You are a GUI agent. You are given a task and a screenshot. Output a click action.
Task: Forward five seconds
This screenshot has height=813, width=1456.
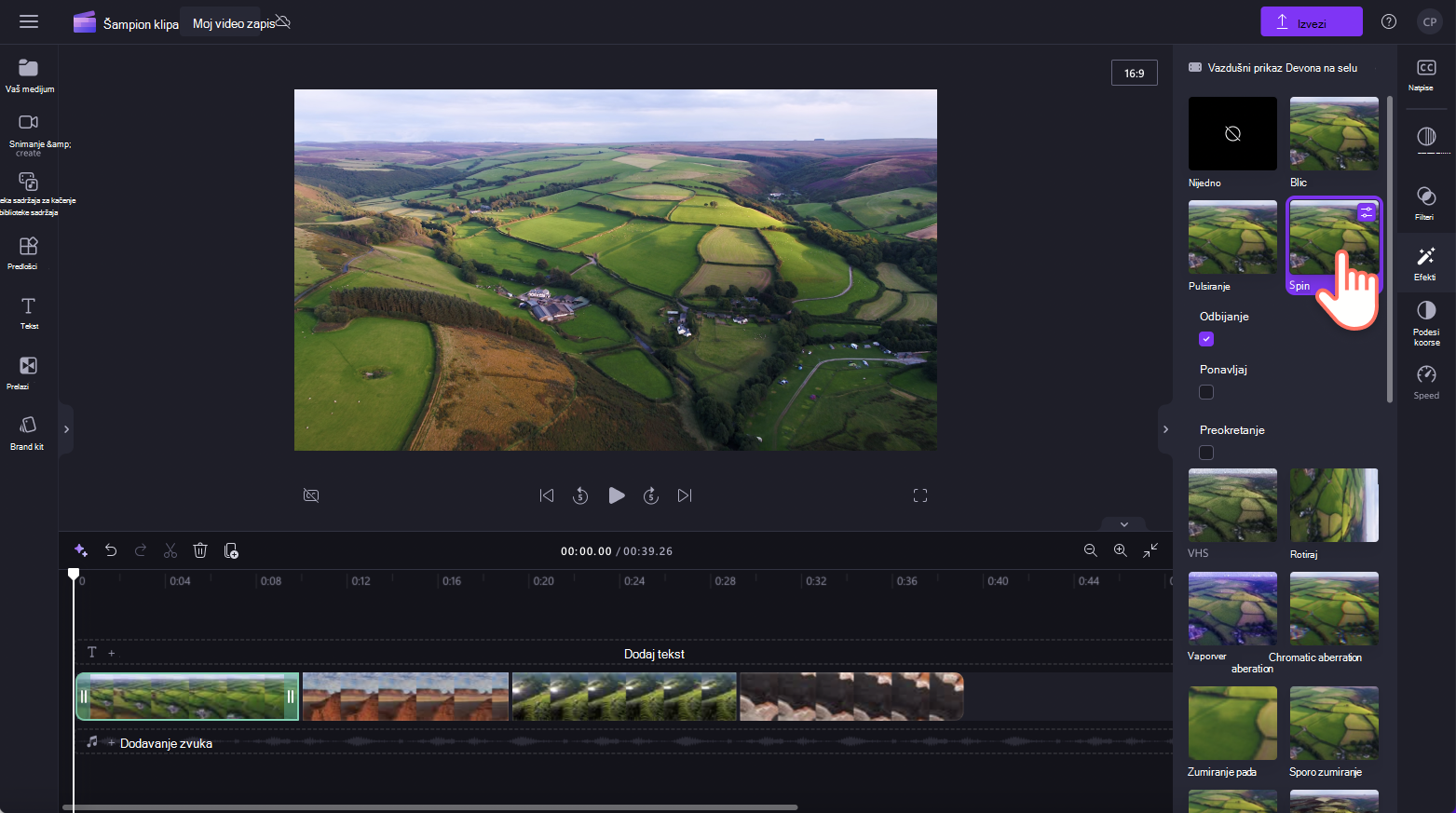pos(651,495)
